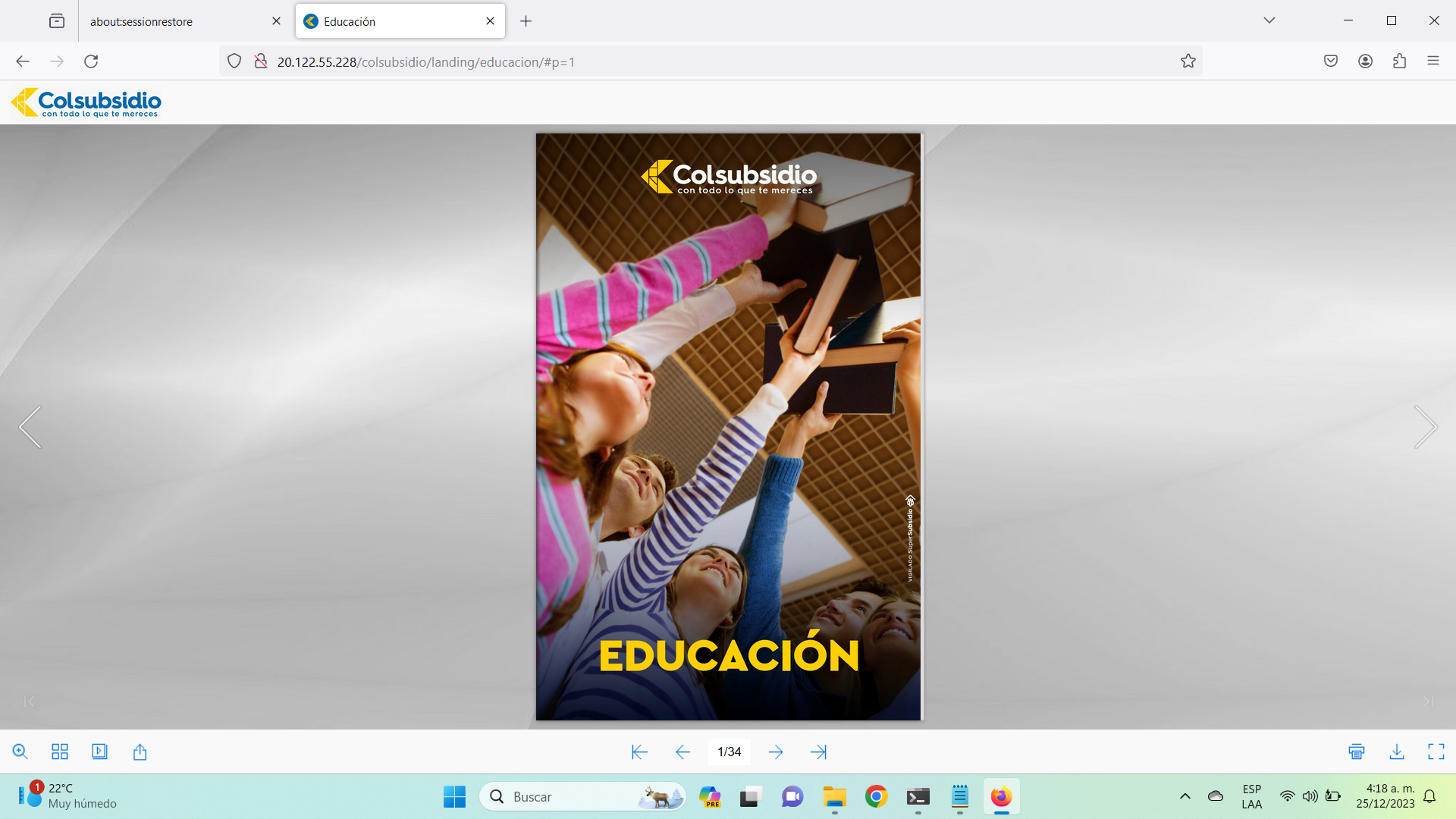This screenshot has height=819, width=1456.
Task: Jump to the last page
Action: pyautogui.click(x=818, y=752)
